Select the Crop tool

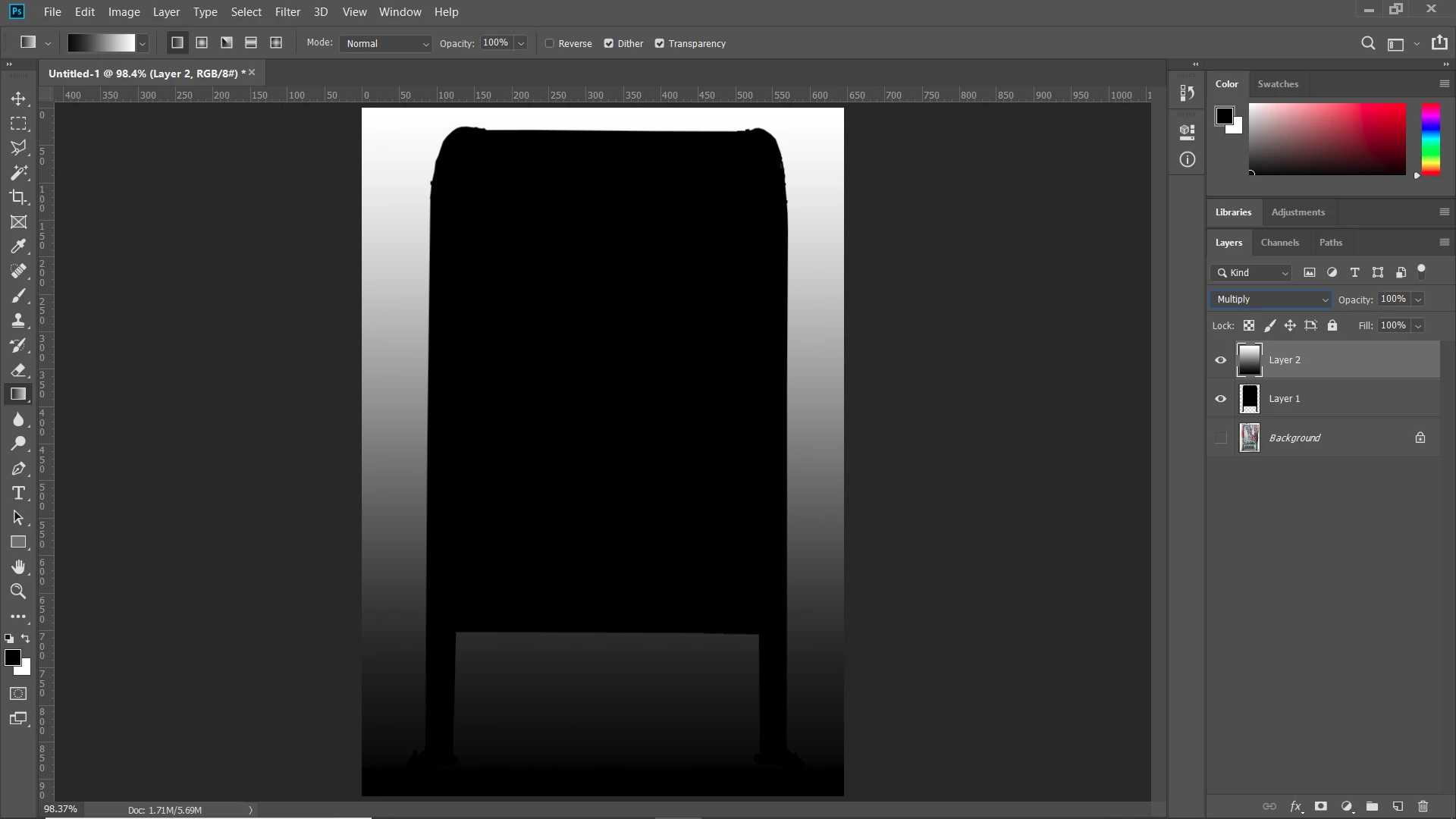18,197
